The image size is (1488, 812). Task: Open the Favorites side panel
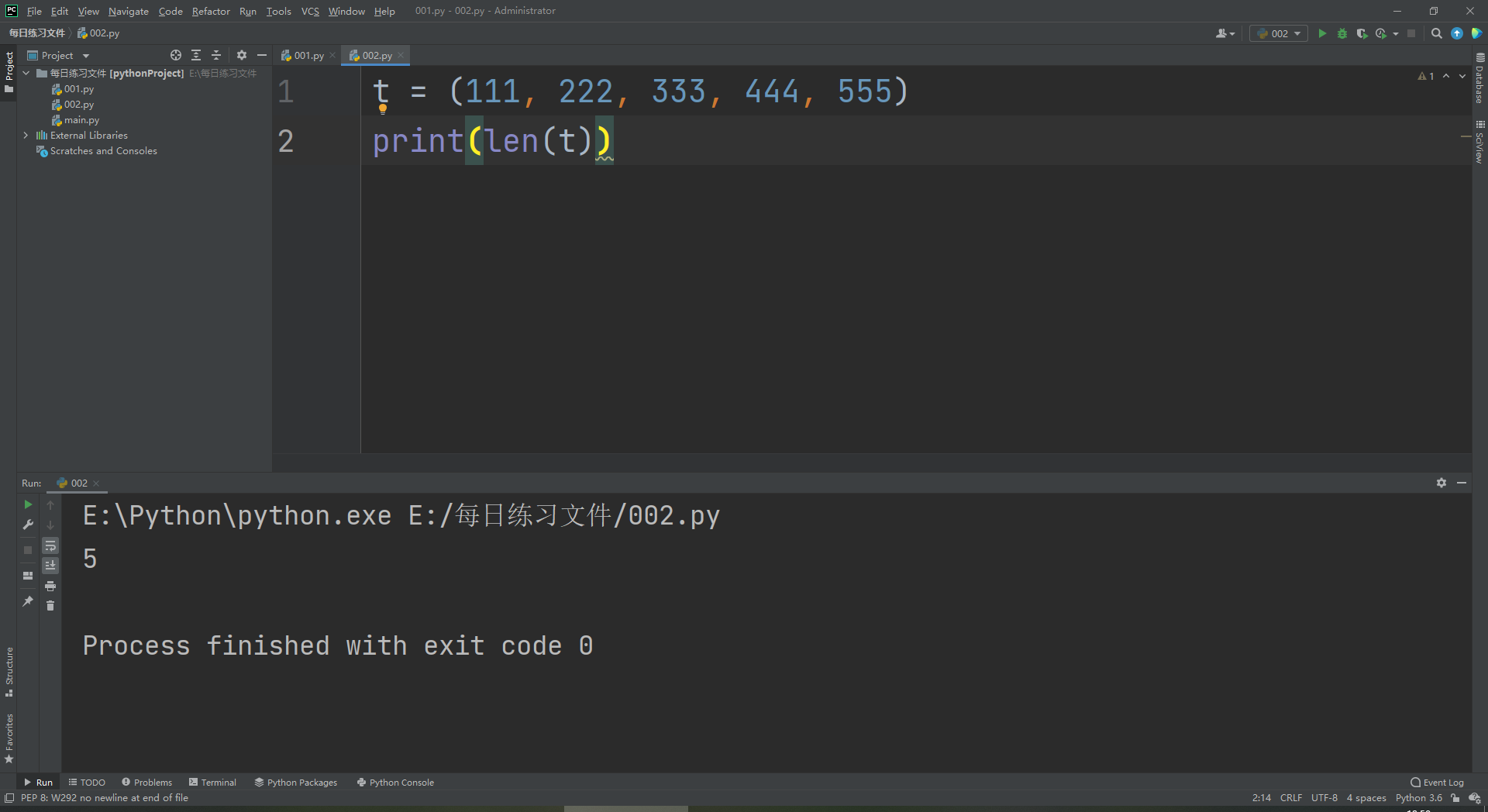point(9,738)
